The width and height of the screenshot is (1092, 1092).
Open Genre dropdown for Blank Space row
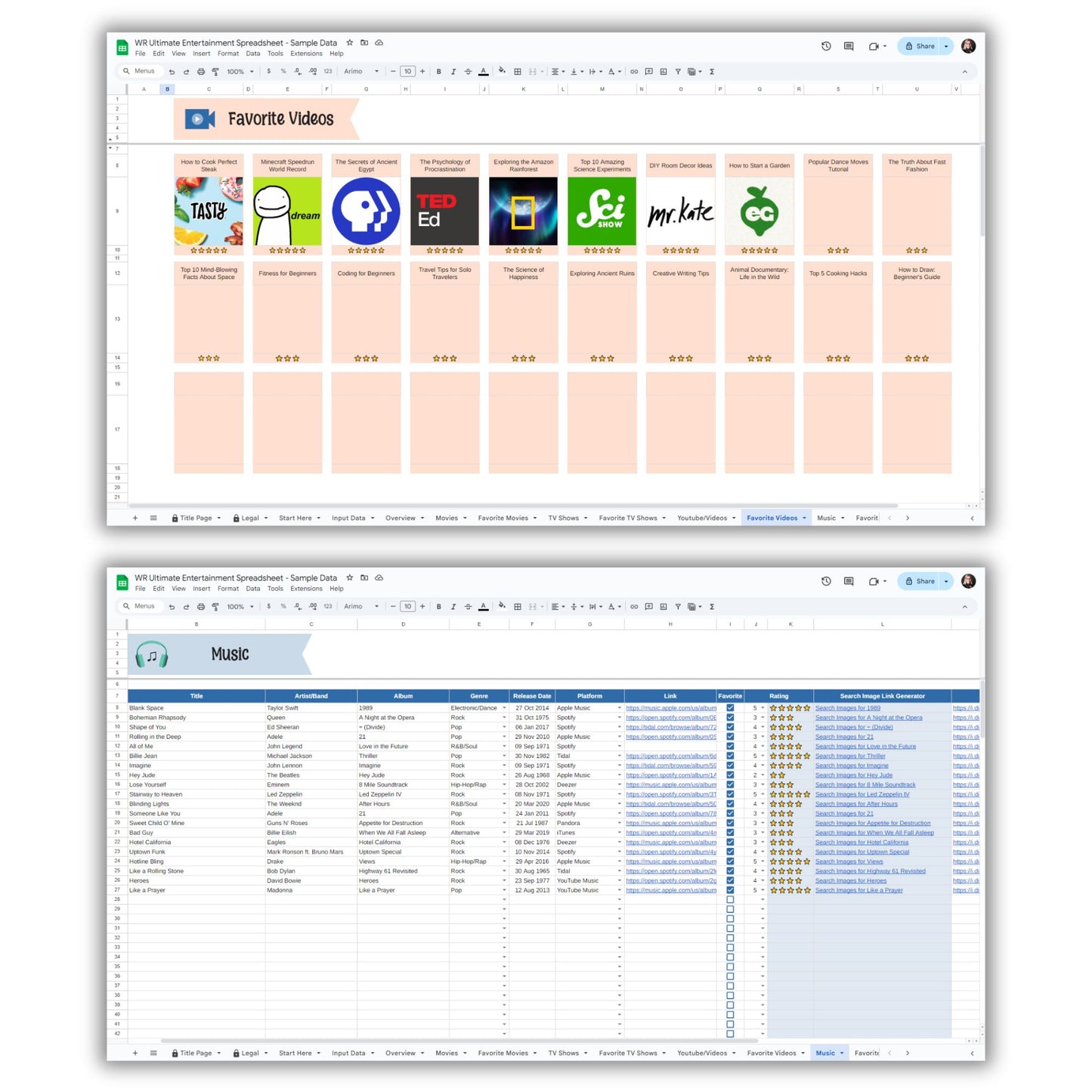tap(504, 708)
